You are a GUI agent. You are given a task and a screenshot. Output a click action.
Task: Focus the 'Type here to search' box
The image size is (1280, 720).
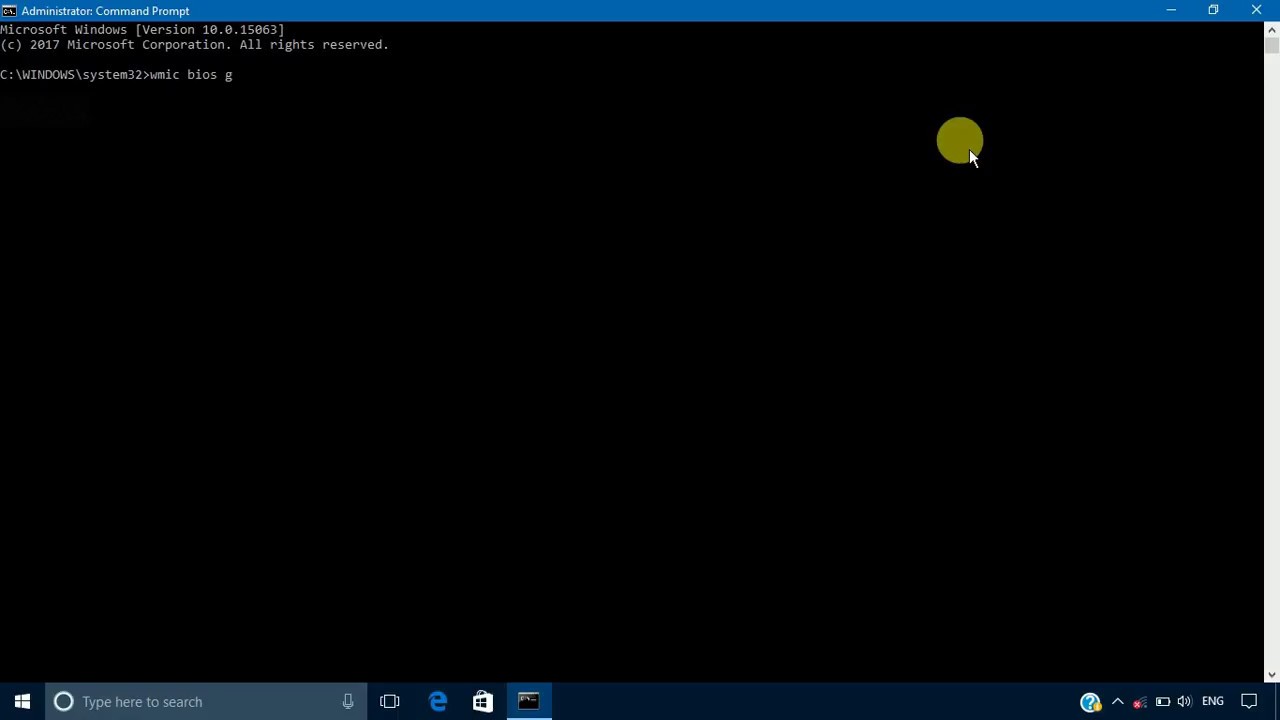point(207,701)
